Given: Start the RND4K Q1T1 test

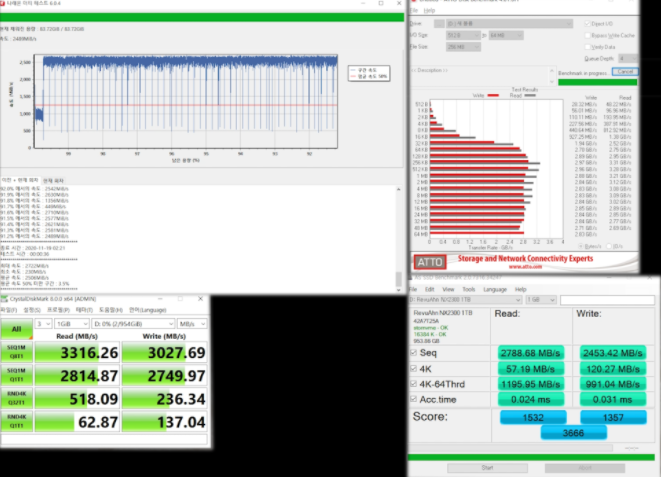Looking at the screenshot, I should (16, 421).
